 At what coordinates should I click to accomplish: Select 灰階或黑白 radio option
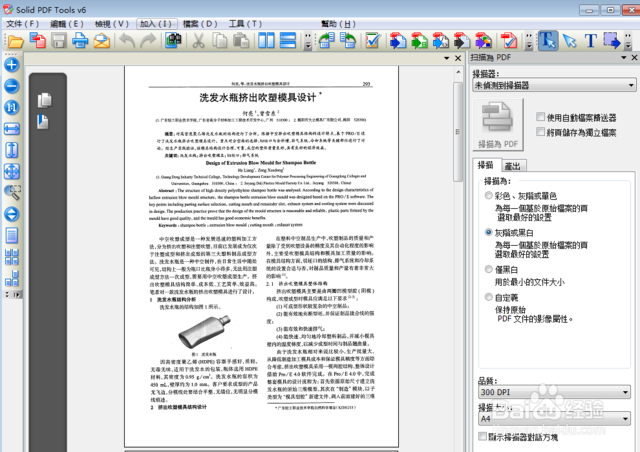coord(489,232)
